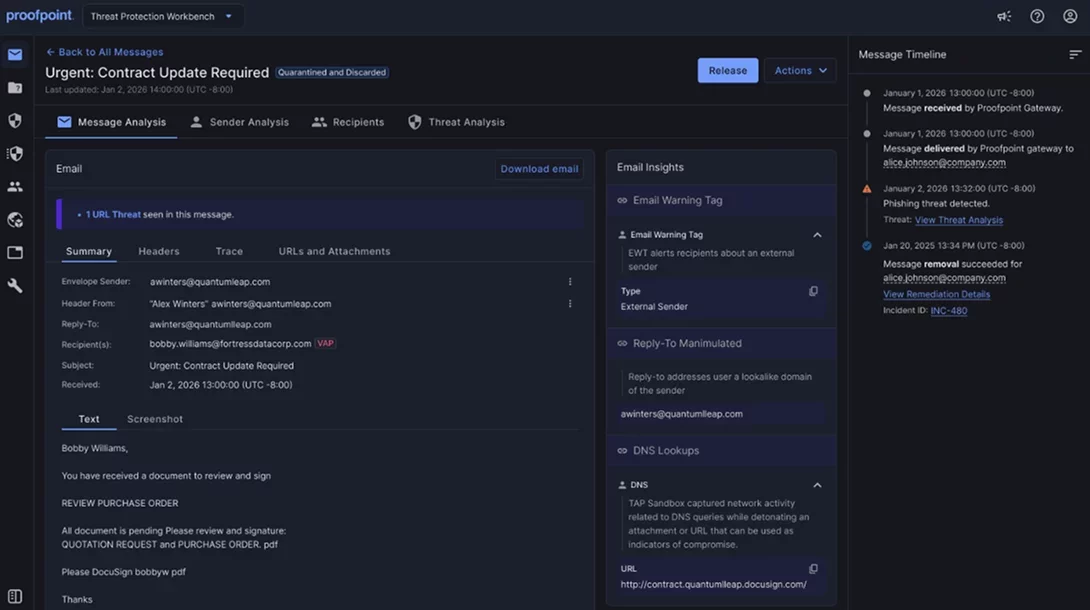The height and width of the screenshot is (610, 1090).
Task: Open the Actions dropdown
Action: [x=800, y=70]
